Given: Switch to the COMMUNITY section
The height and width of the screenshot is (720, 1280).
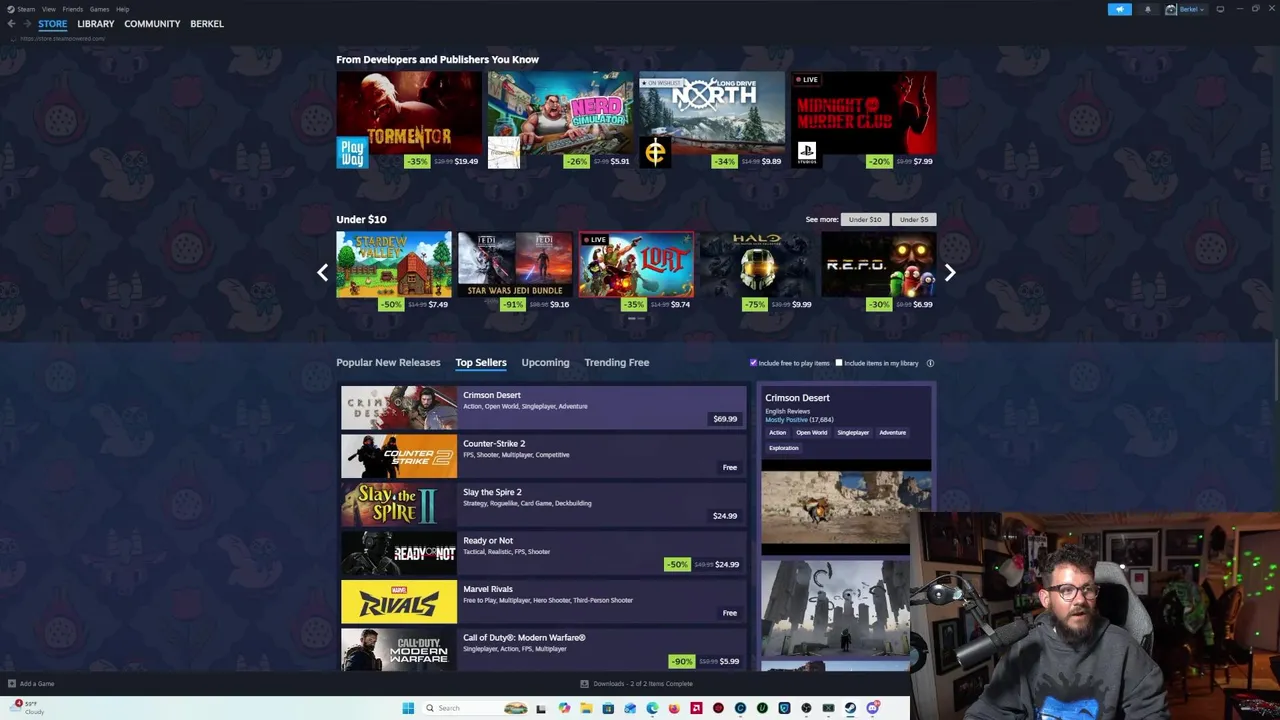Looking at the screenshot, I should [x=152, y=24].
